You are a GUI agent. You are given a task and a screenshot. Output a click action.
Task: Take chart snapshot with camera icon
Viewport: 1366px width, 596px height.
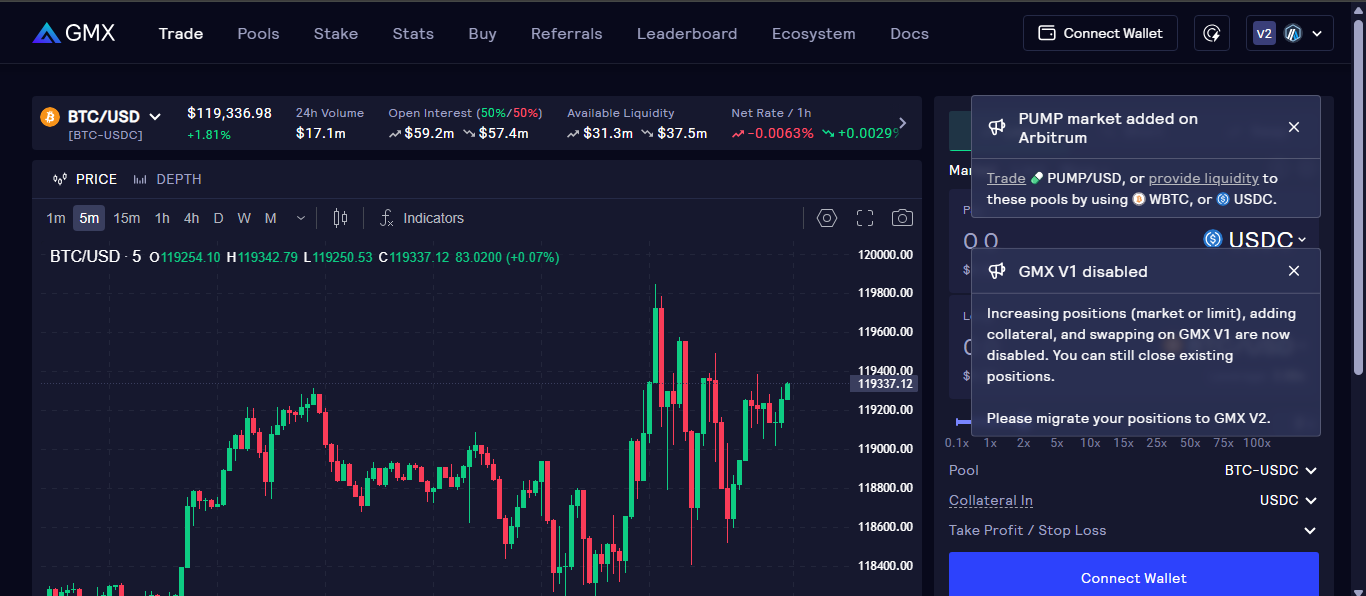click(x=902, y=218)
